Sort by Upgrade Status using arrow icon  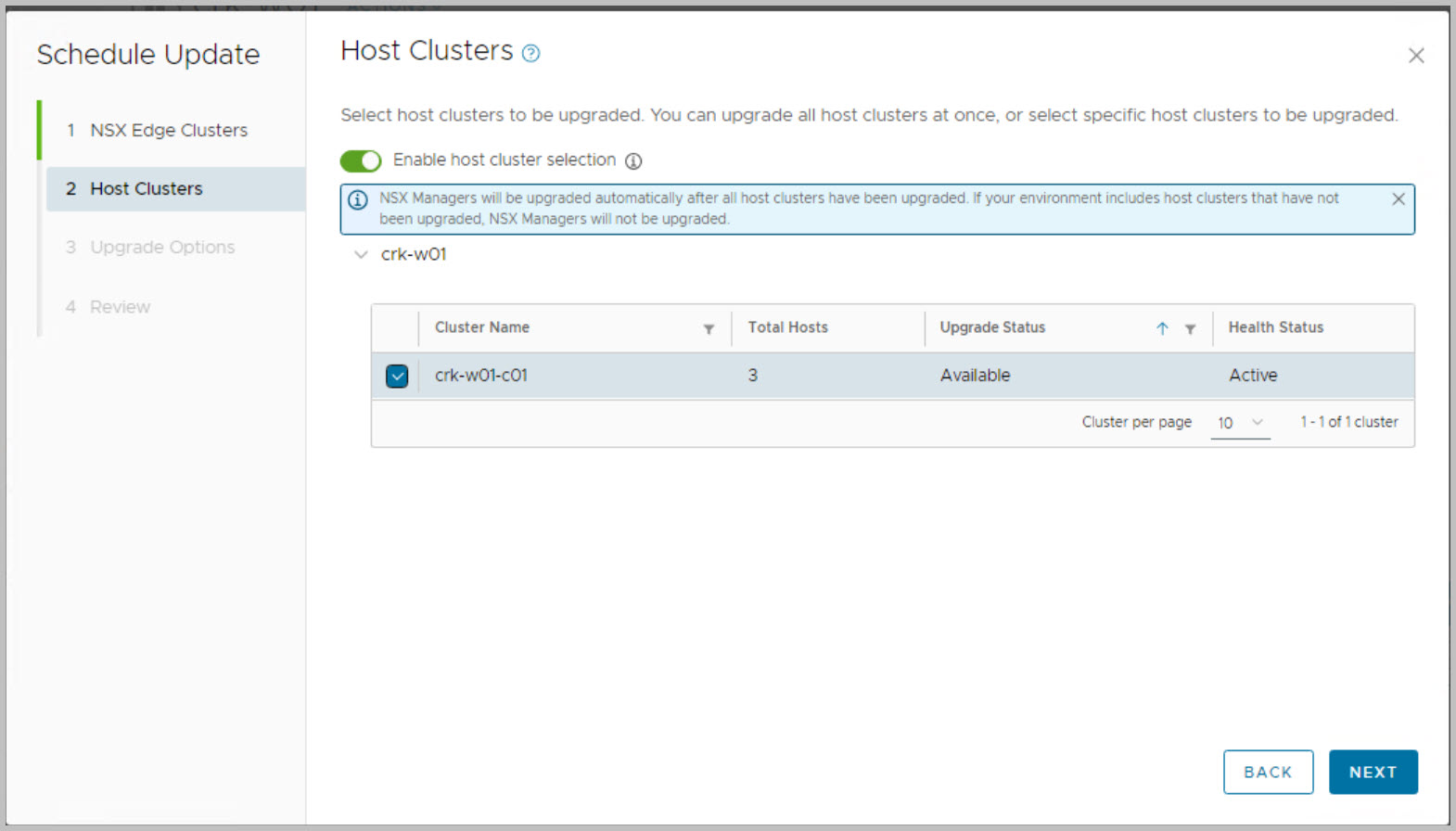click(x=1162, y=328)
